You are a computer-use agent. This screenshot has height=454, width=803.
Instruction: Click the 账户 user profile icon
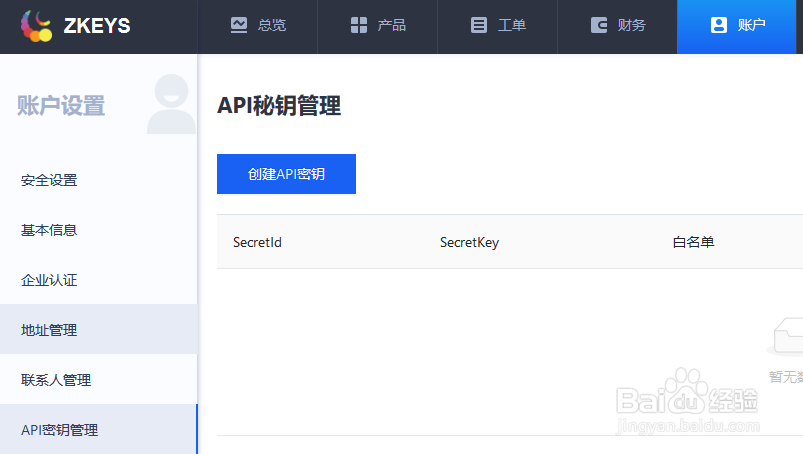(719, 25)
